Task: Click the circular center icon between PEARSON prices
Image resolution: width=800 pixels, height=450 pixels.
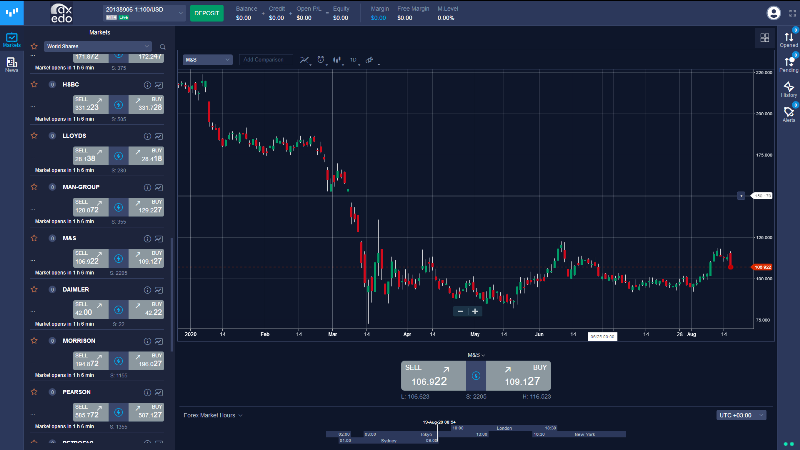Action: 118,412
